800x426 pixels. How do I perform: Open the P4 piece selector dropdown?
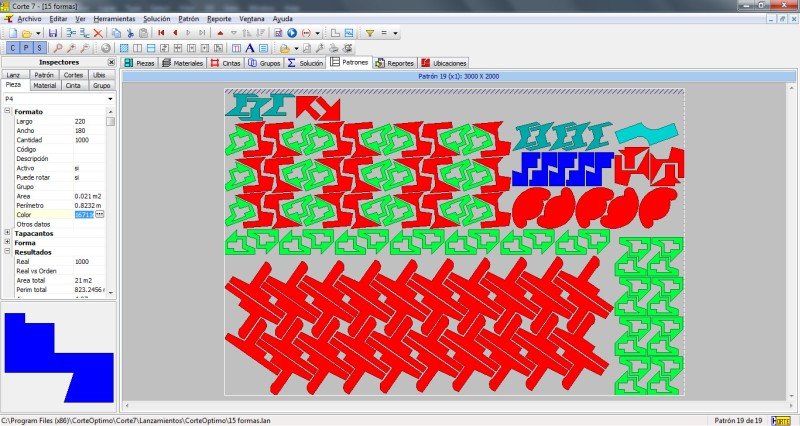click(110, 99)
